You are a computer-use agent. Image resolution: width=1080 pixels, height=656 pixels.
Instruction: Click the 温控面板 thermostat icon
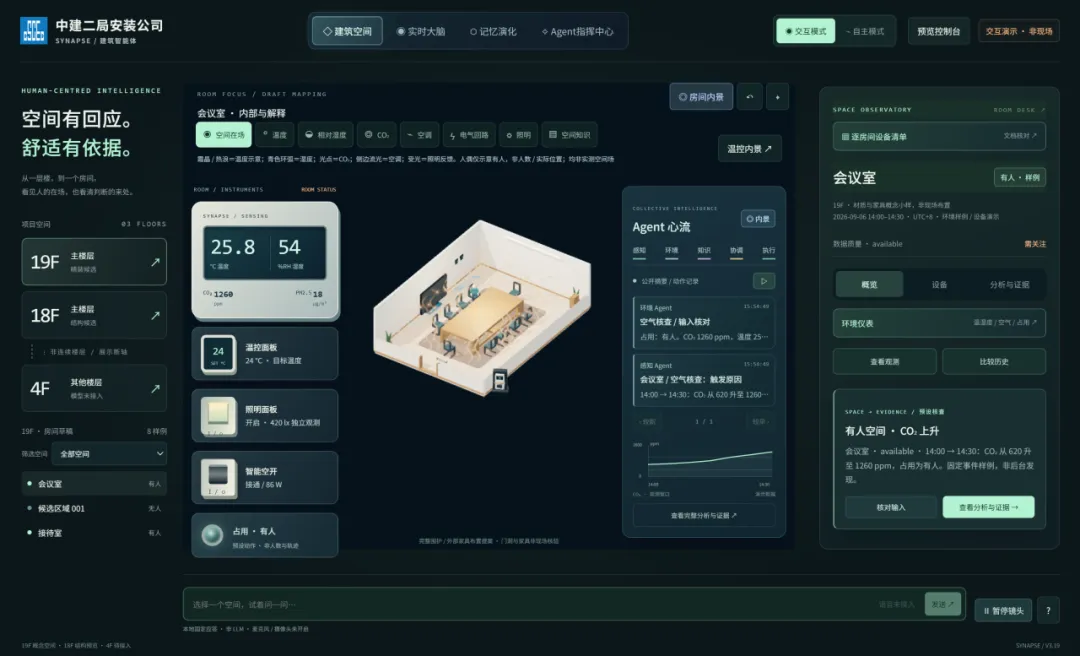218,354
